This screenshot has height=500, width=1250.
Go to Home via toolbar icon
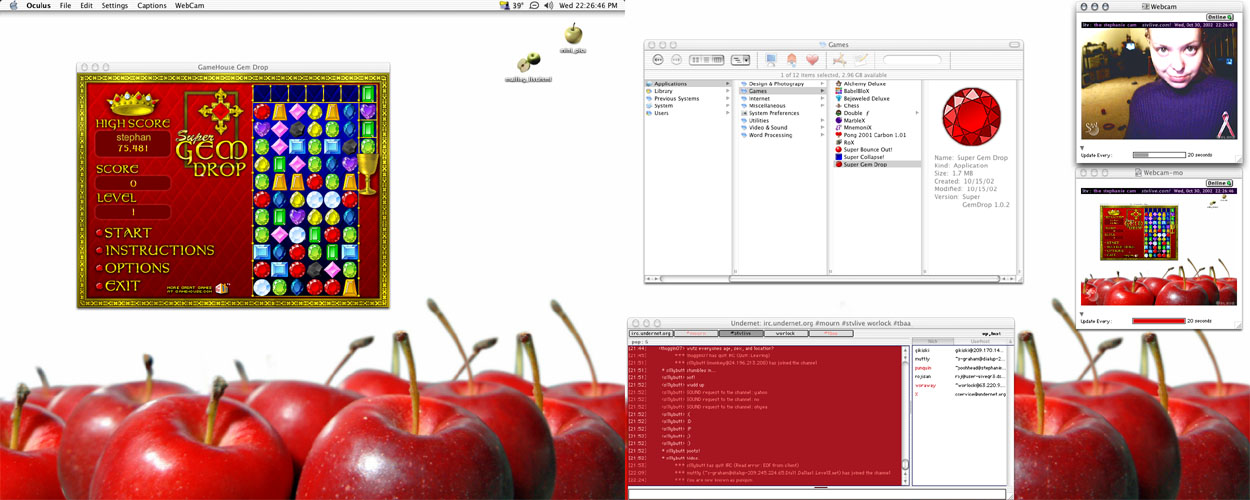pyautogui.click(x=792, y=60)
